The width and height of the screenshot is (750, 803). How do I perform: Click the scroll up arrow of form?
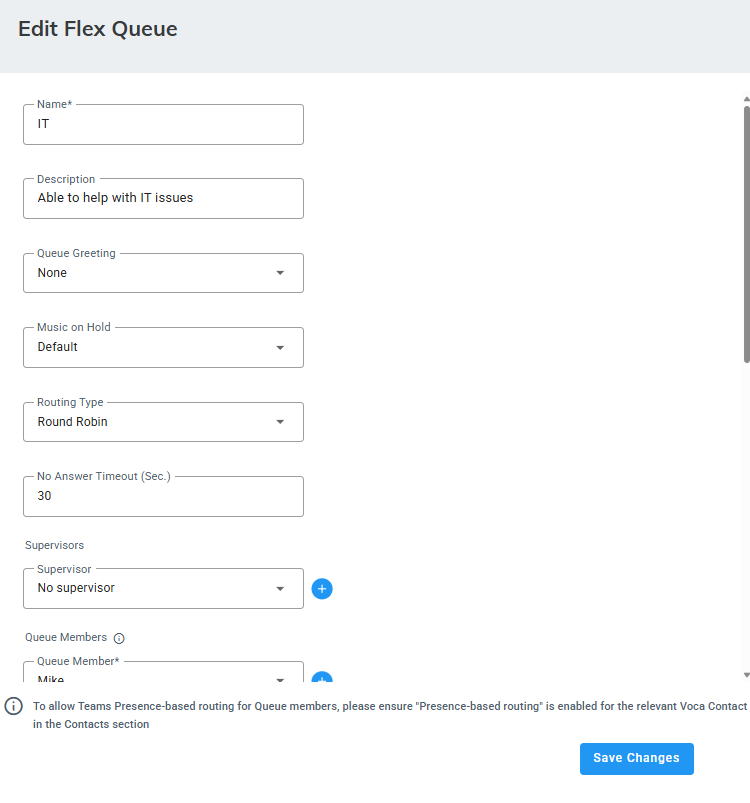(746, 99)
